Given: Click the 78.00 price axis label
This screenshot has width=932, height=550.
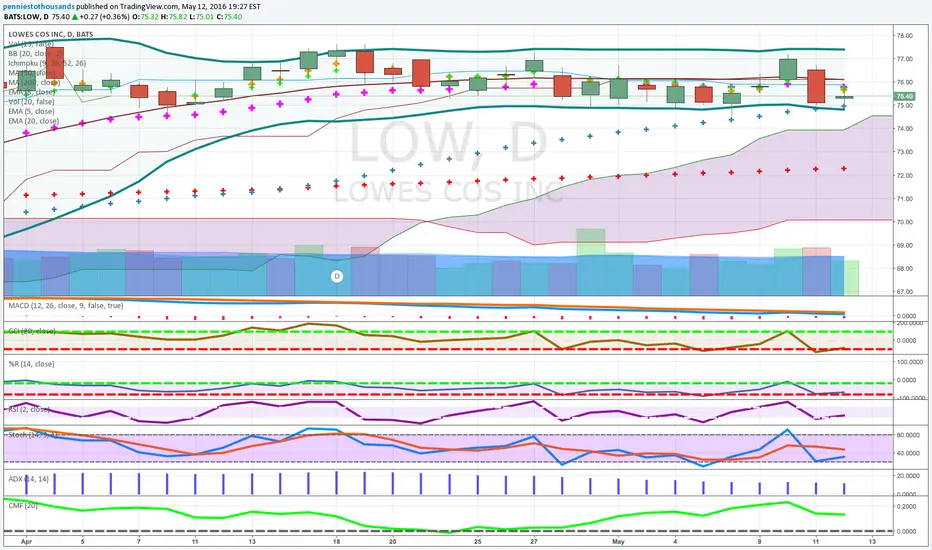Looking at the screenshot, I should pos(904,36).
